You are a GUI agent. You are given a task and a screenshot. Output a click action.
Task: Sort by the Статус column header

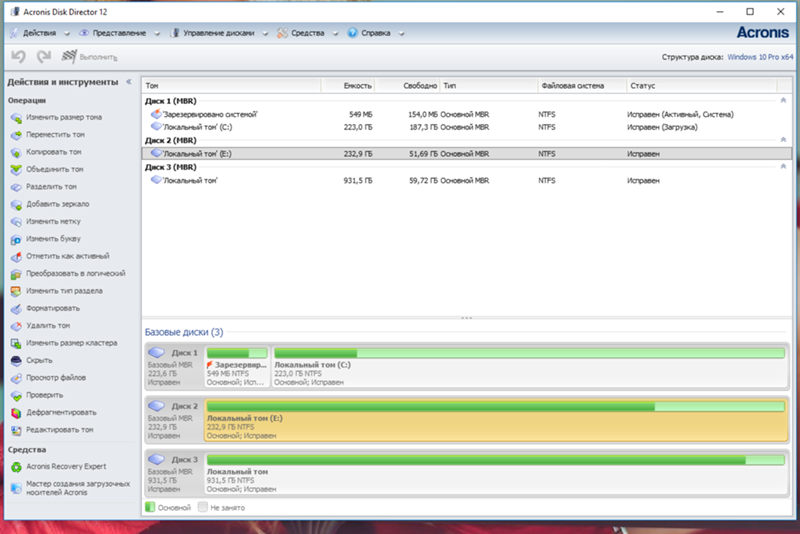click(702, 86)
